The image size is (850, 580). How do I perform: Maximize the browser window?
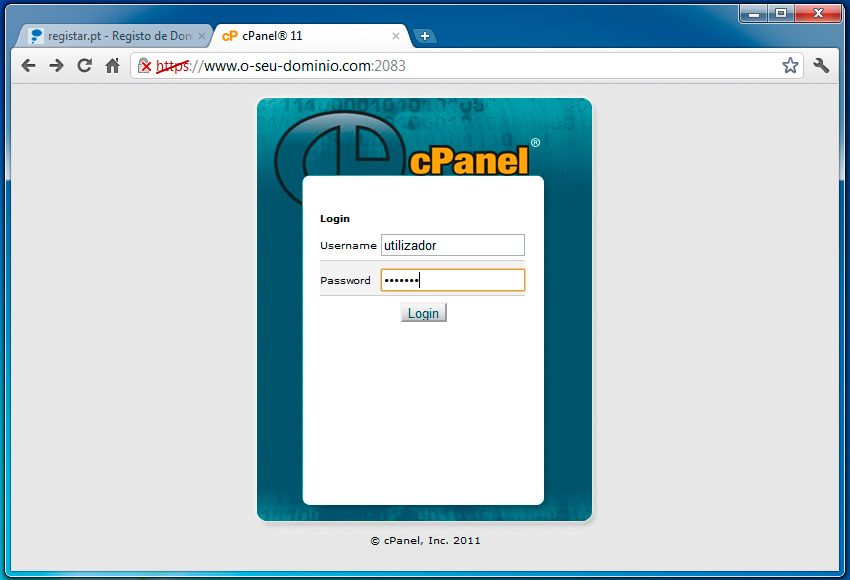(781, 14)
